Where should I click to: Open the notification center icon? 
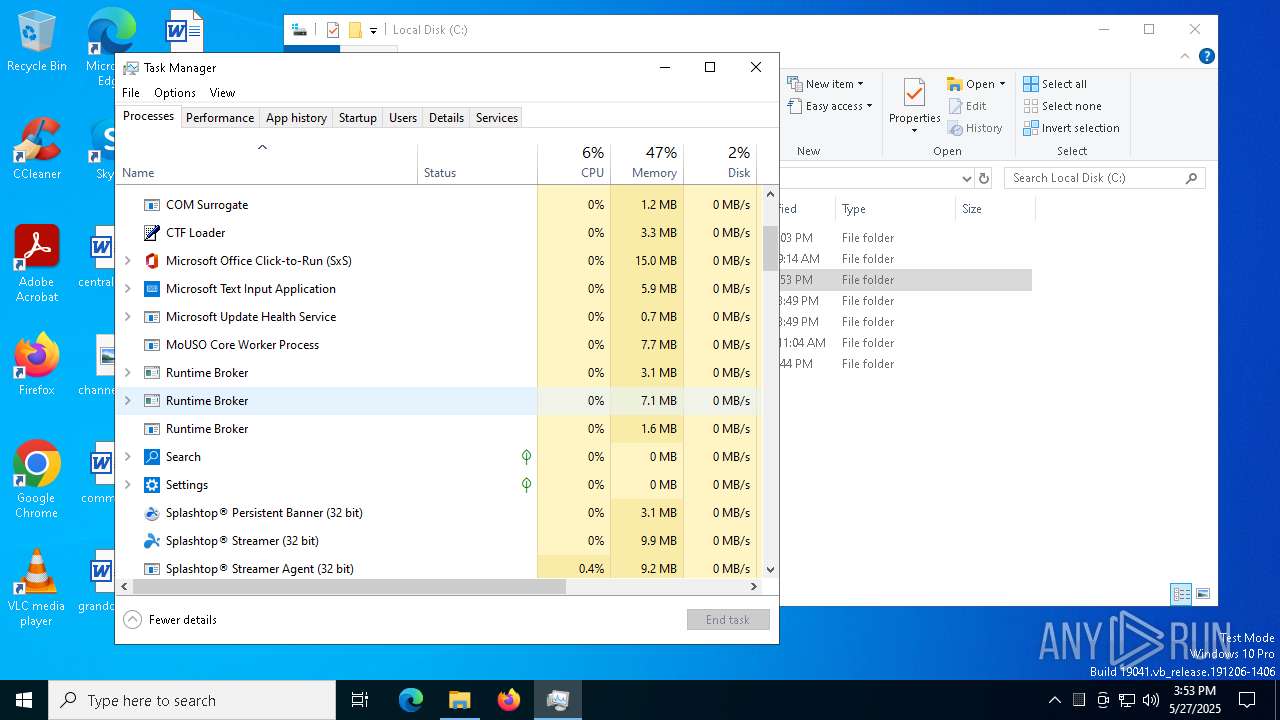tap(1247, 700)
